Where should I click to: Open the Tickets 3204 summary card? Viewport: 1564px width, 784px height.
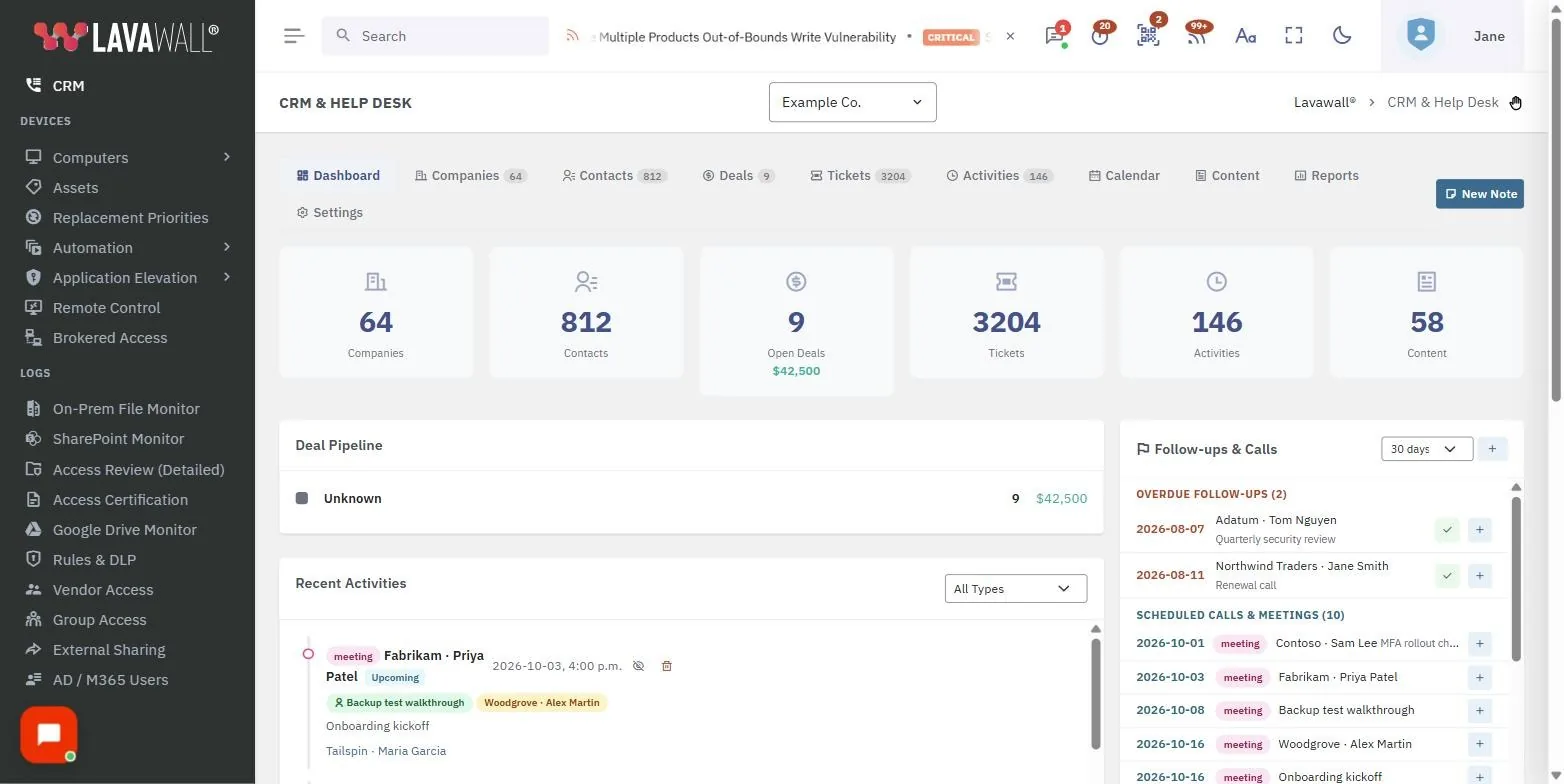[1006, 312]
